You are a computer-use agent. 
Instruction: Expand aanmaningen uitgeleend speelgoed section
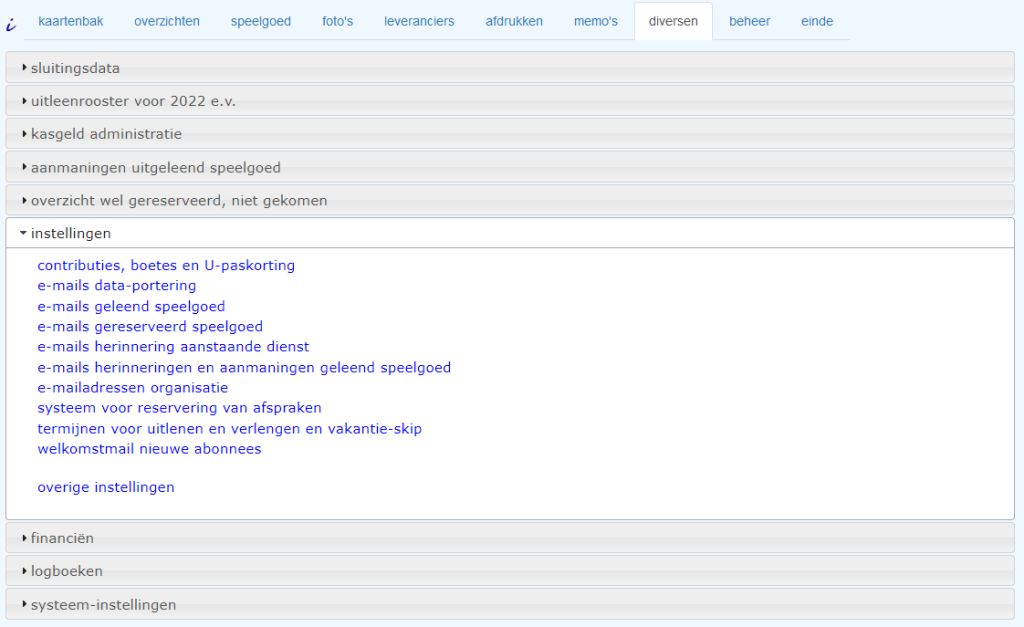pyautogui.click(x=510, y=168)
